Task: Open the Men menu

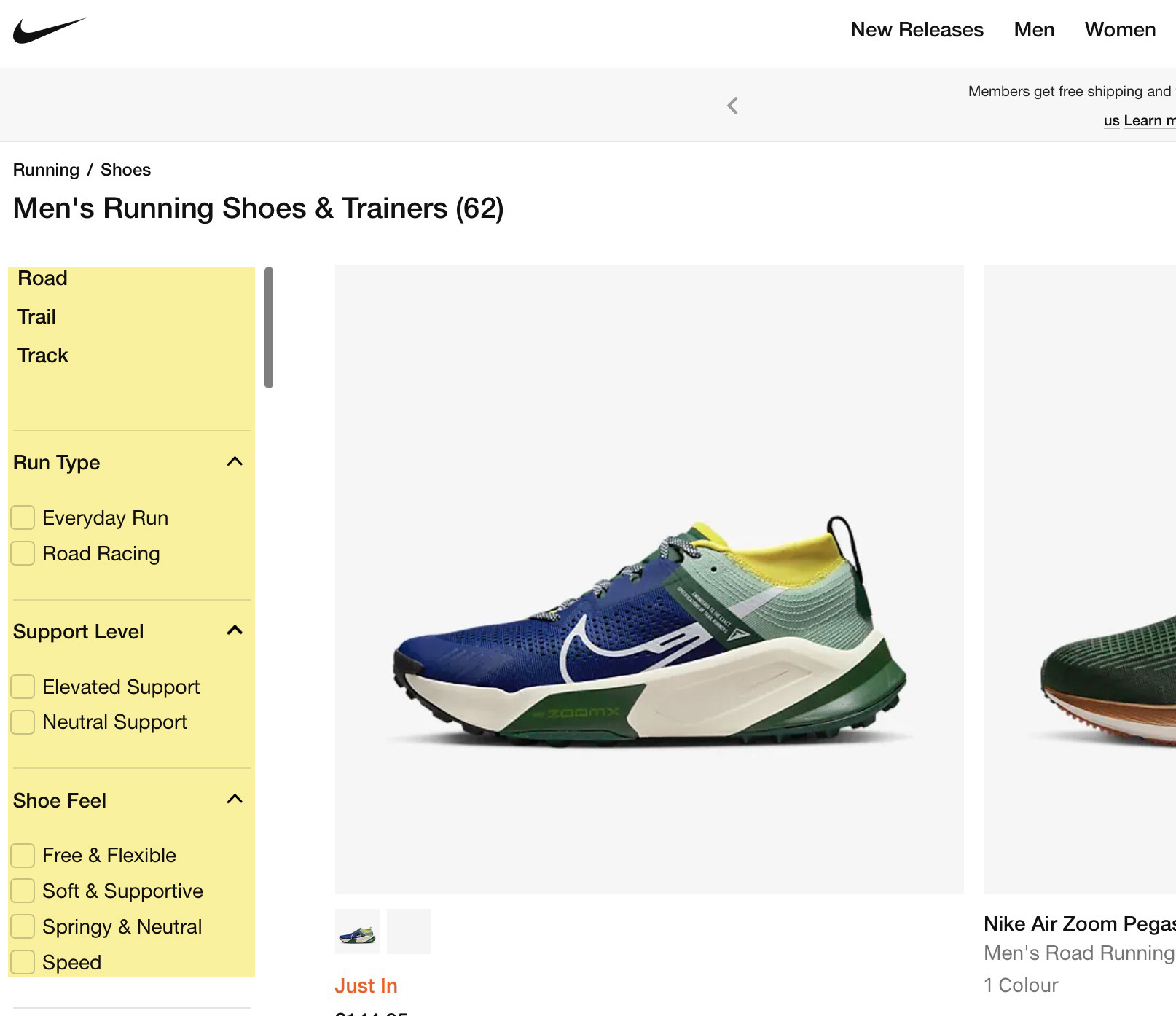Action: point(1034,30)
